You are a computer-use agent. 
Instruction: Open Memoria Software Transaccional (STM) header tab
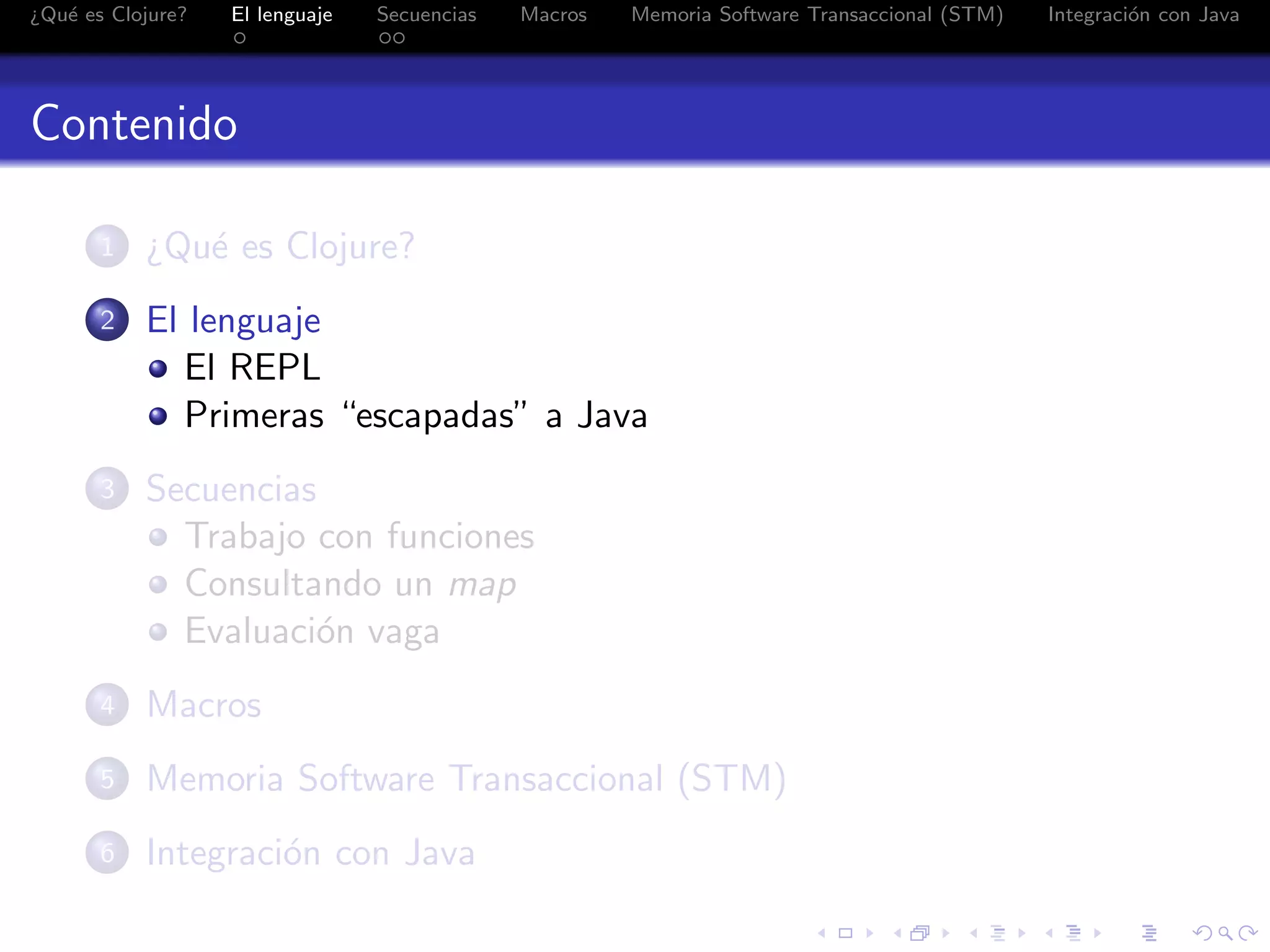pos(817,14)
